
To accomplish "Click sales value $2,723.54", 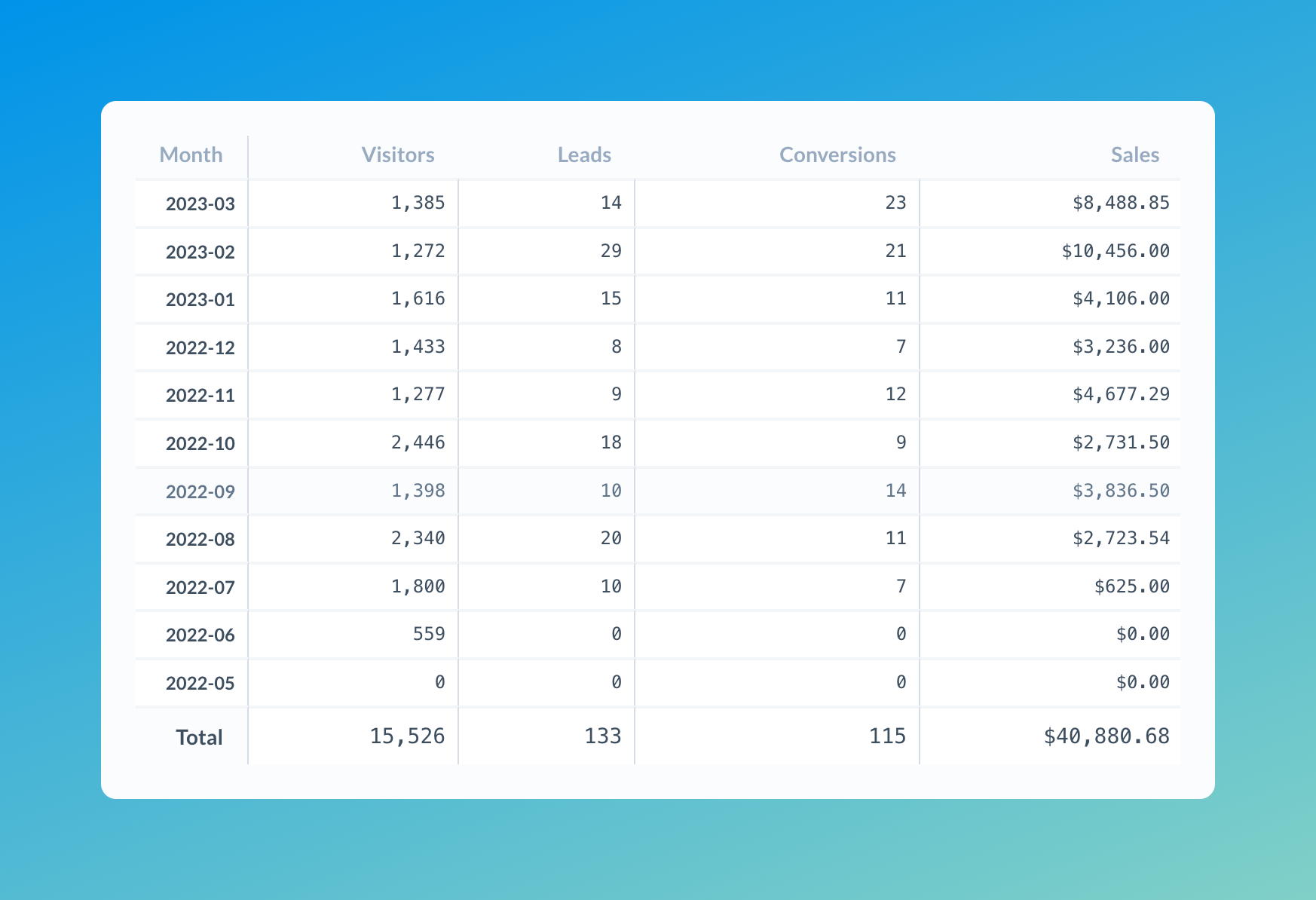I will [1122, 538].
